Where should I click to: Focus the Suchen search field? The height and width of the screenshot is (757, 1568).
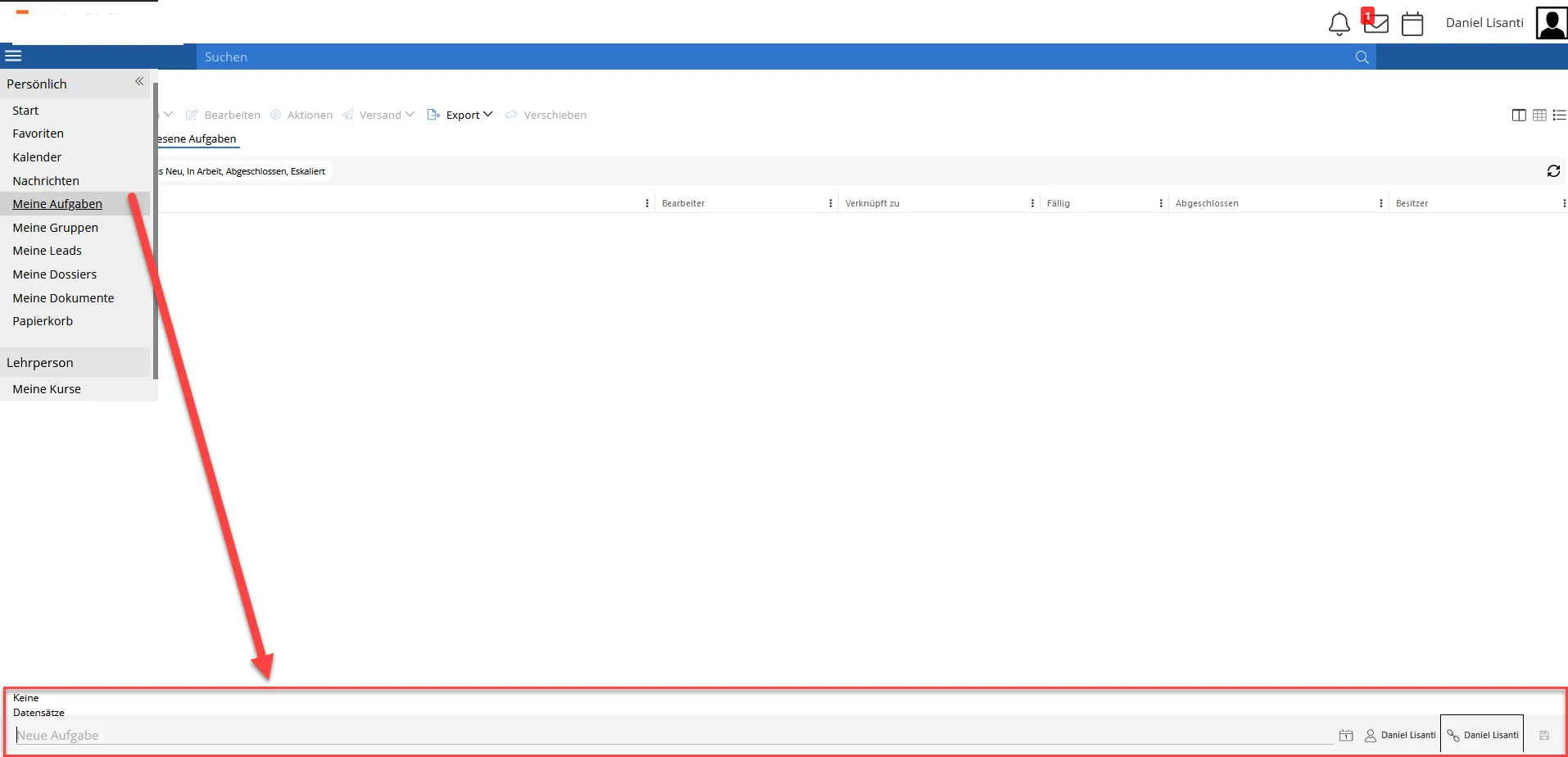pyautogui.click(x=774, y=57)
